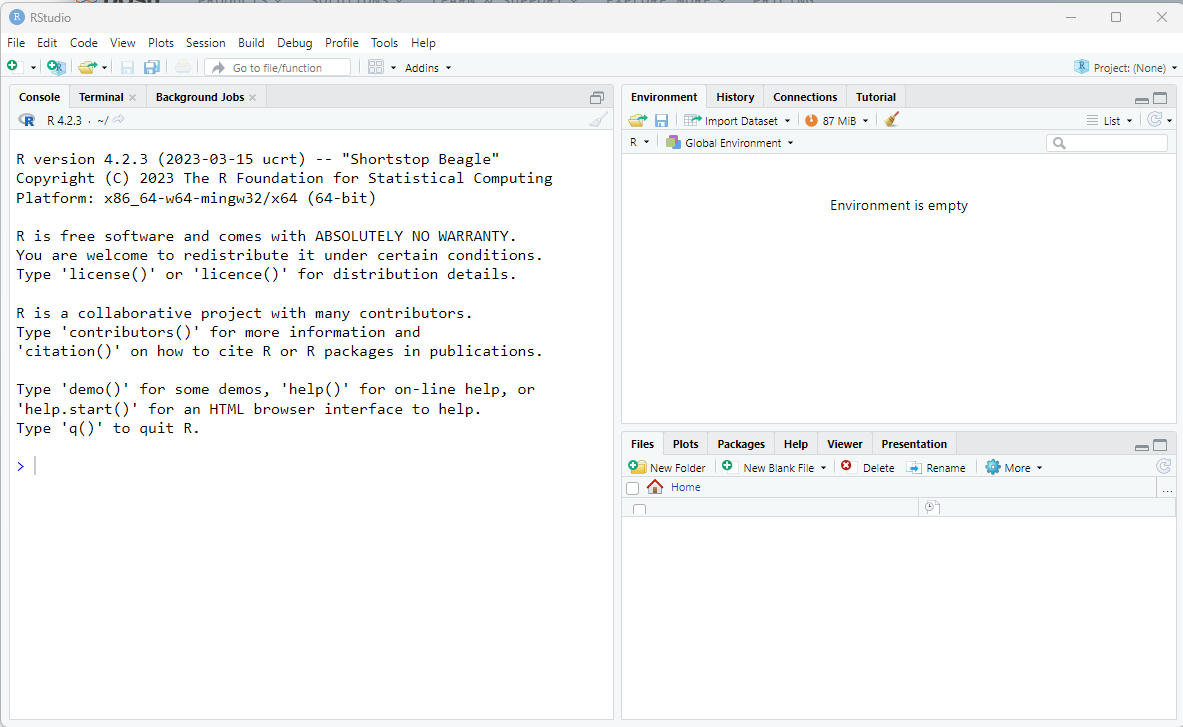Screen dimensions: 1183x727
Task: Click the Save current document icon
Action: tap(128, 67)
